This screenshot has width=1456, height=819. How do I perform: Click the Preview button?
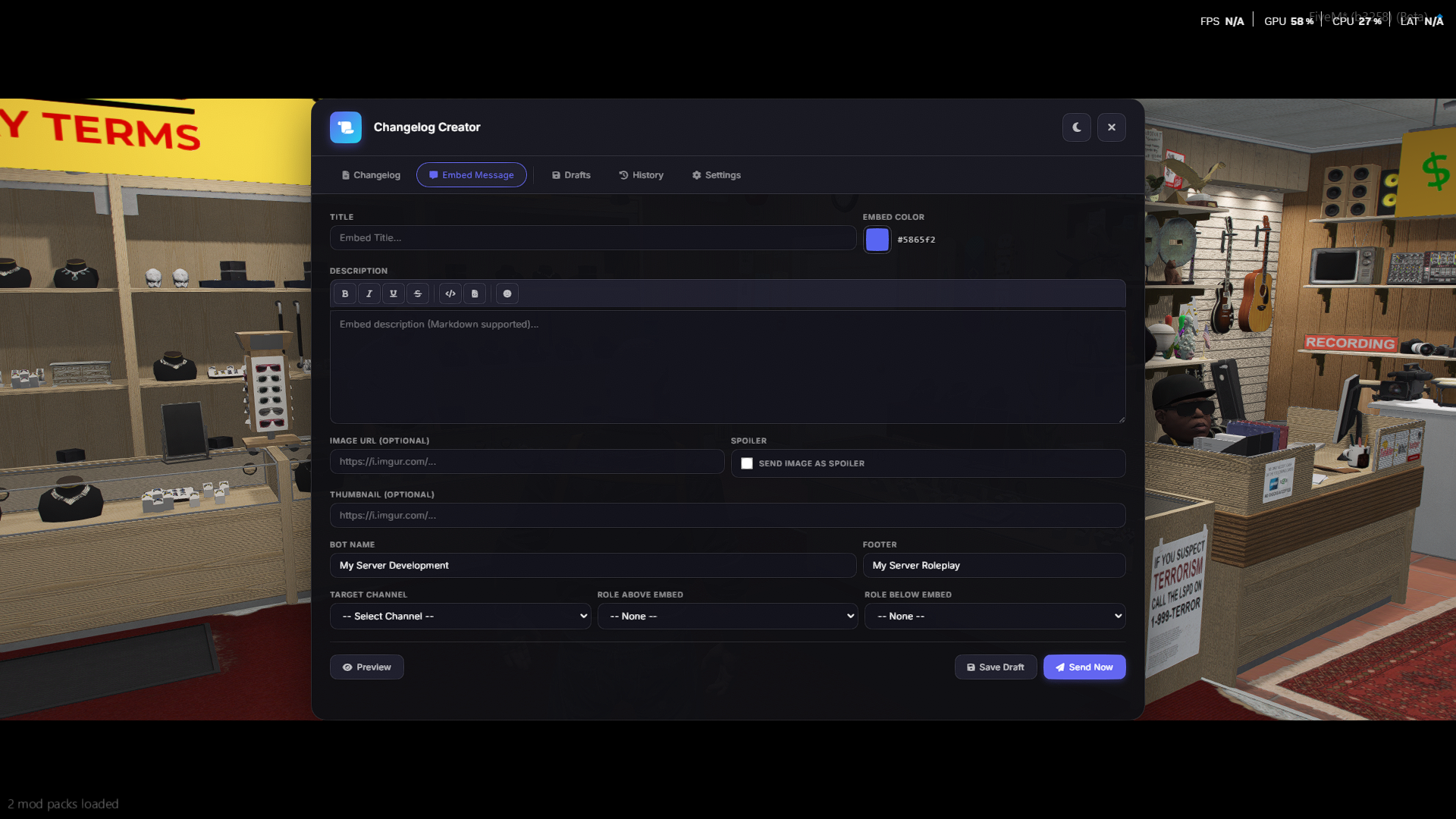pos(367,667)
